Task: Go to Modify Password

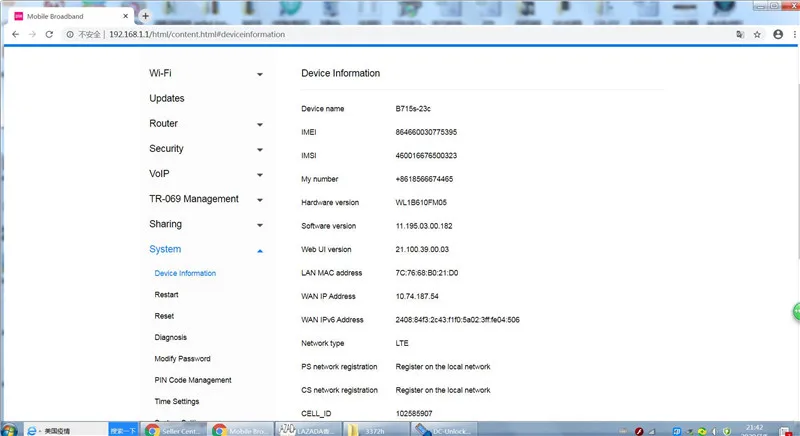Action: (x=182, y=359)
